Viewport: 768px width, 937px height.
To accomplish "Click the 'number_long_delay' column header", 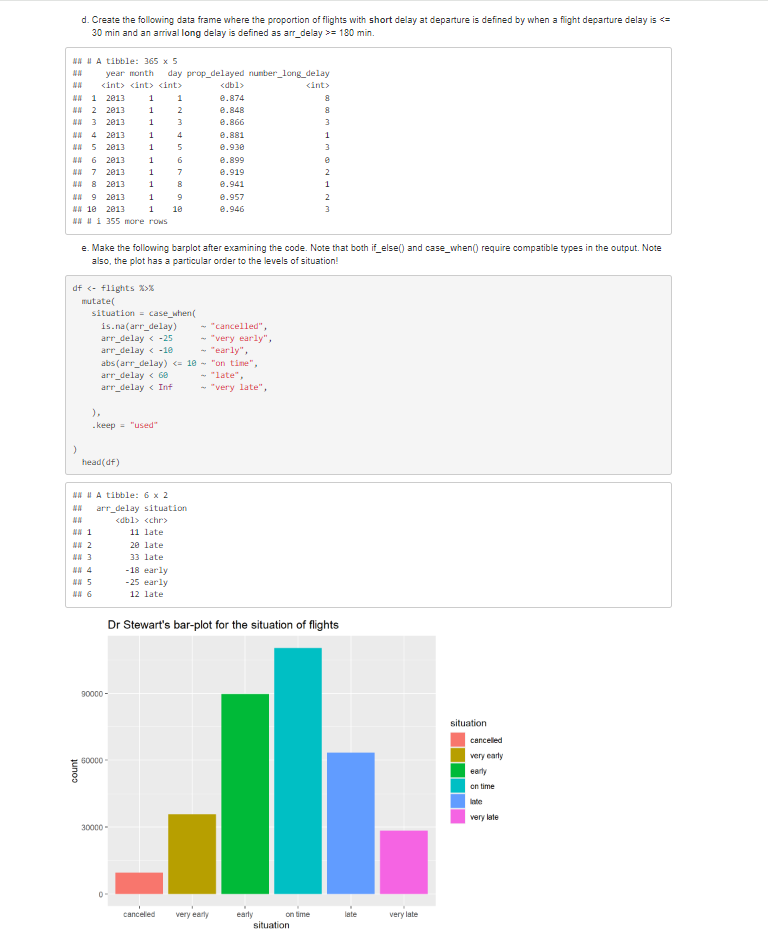I will click(289, 74).
